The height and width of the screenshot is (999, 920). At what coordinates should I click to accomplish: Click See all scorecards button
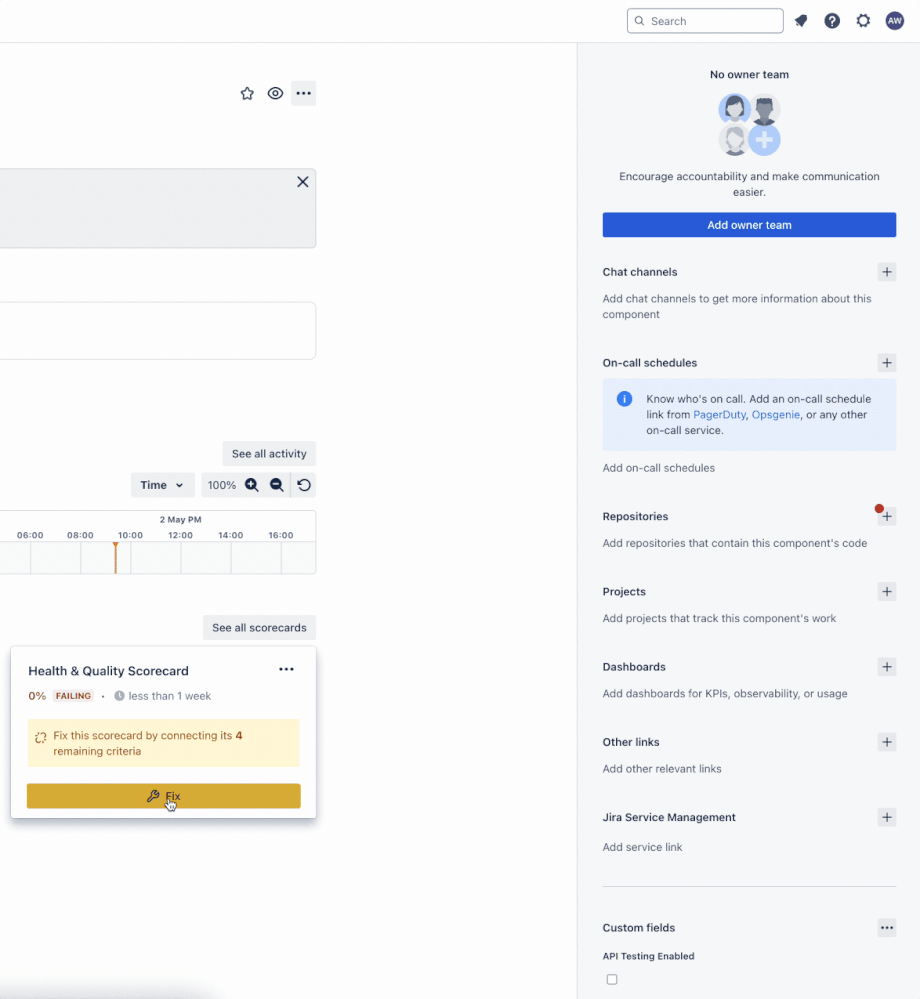(259, 628)
